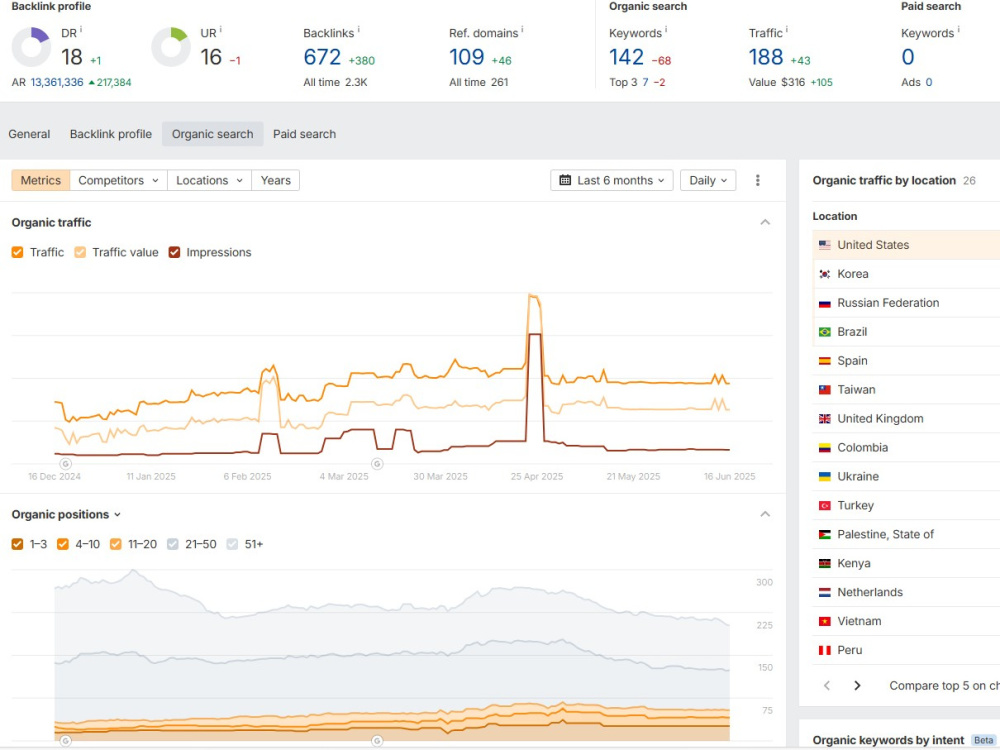The height and width of the screenshot is (750, 1000).
Task: Switch to the Backlink profile tab
Action: tap(111, 135)
